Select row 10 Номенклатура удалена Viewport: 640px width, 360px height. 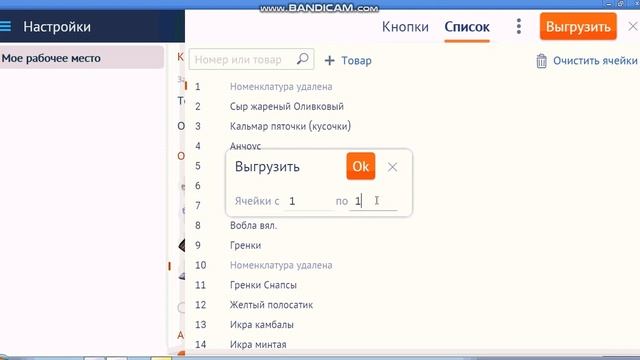281,265
